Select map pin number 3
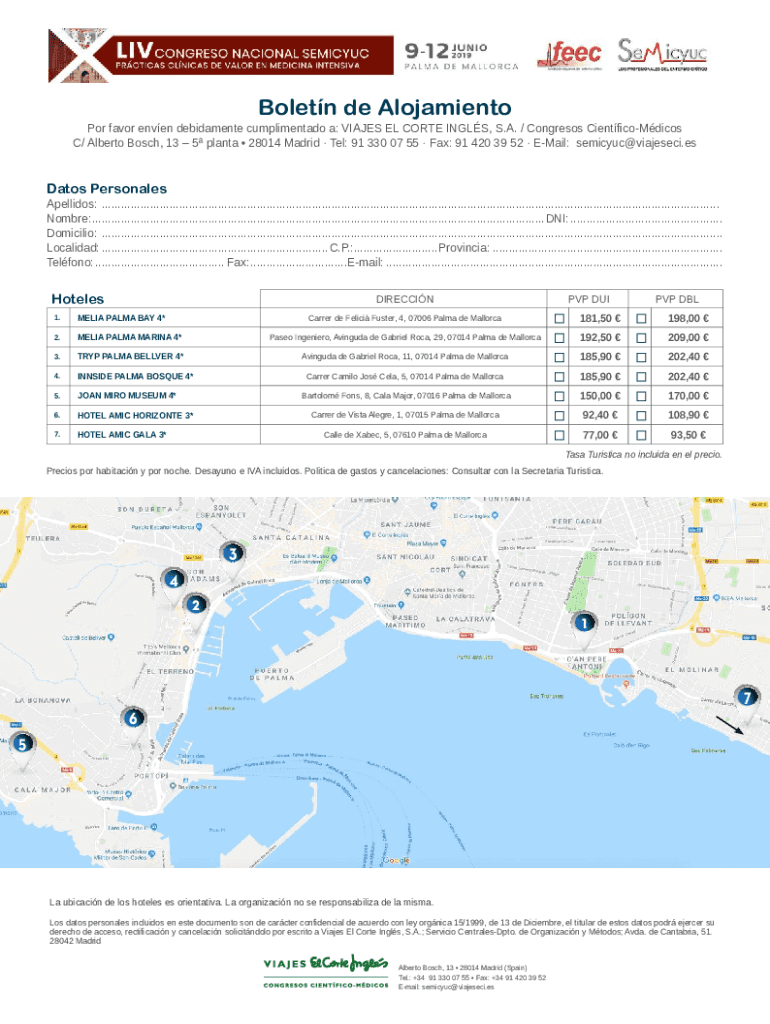This screenshot has height=1024, width=770. click(x=233, y=554)
